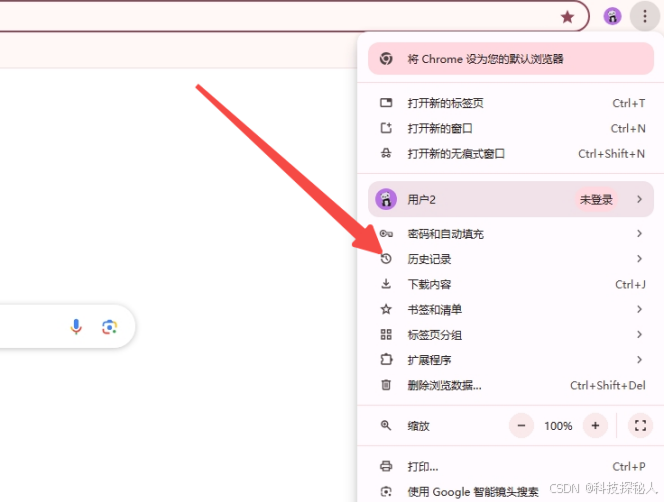Click the Ctrl+Shift+N shortcut text
Viewport: 666px width, 502px height.
(611, 154)
